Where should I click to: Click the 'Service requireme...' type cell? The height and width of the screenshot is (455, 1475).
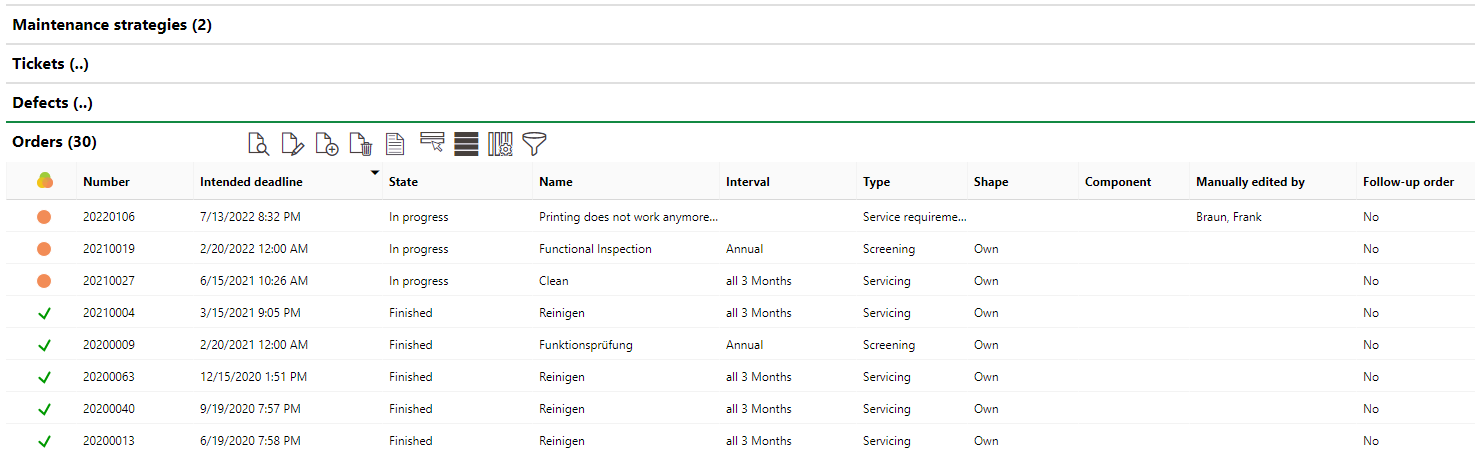tap(915, 217)
